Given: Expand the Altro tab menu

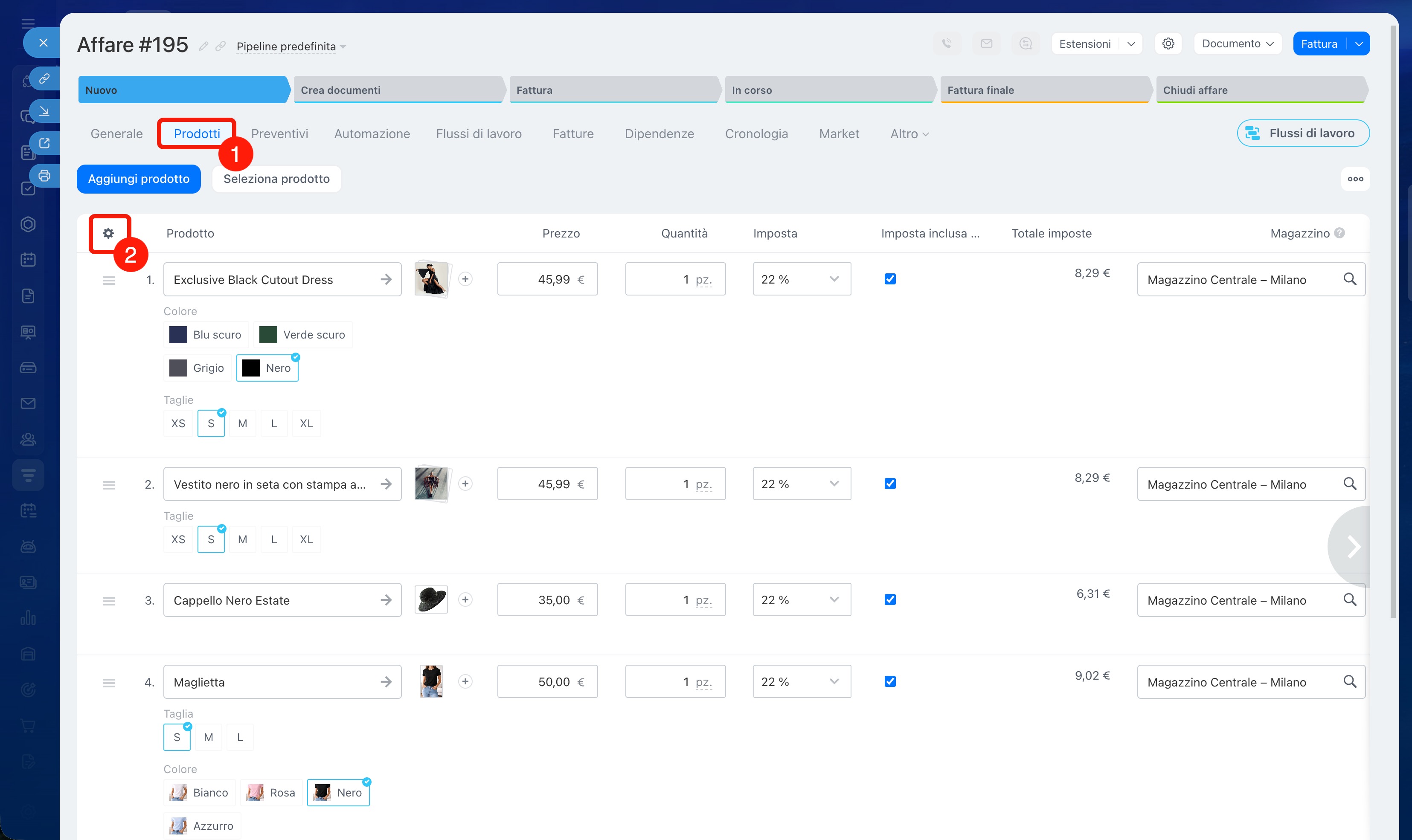Looking at the screenshot, I should tap(909, 133).
